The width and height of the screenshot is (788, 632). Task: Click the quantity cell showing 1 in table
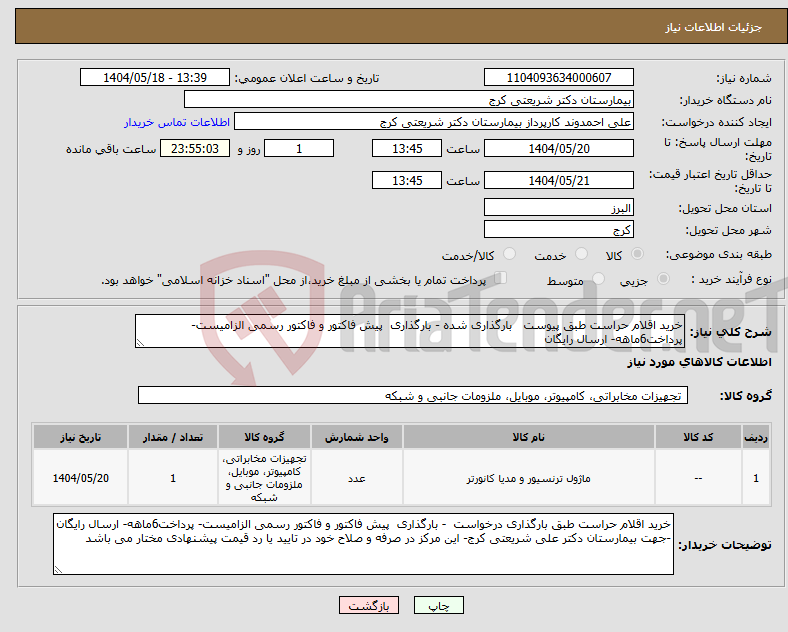click(x=173, y=478)
